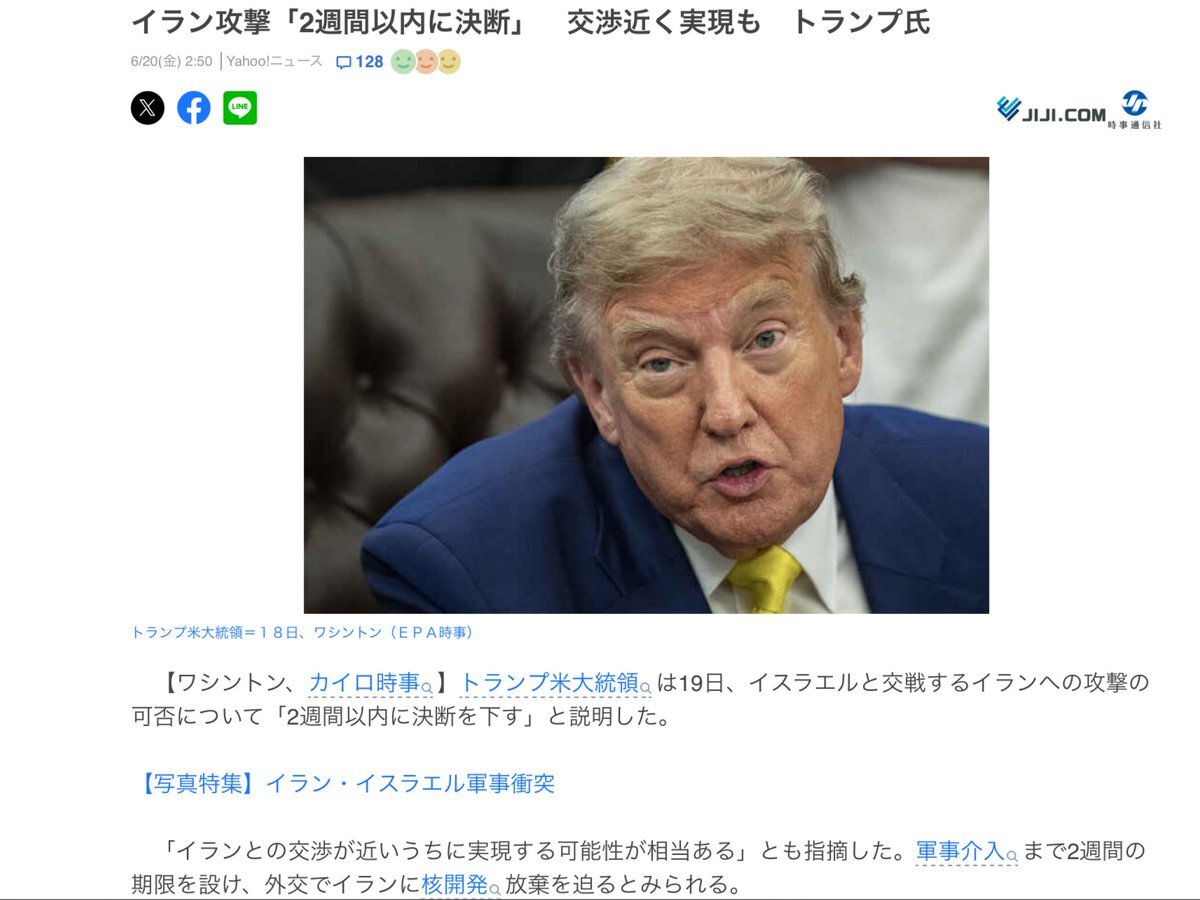The width and height of the screenshot is (1200, 900).
Task: Click the article headline
Action: pos(531,21)
